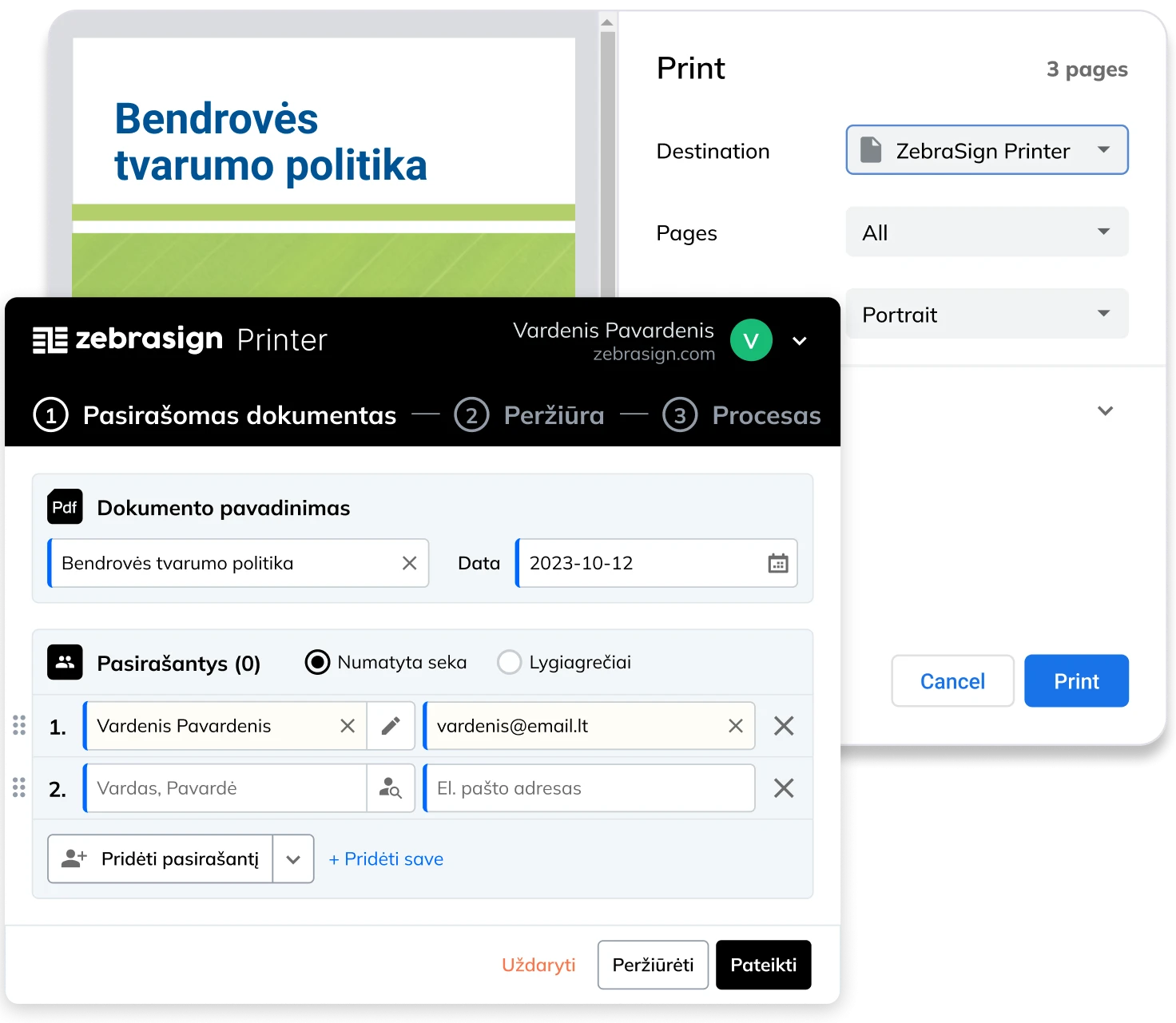
Task: Click the Pateikti submit button
Action: [763, 965]
